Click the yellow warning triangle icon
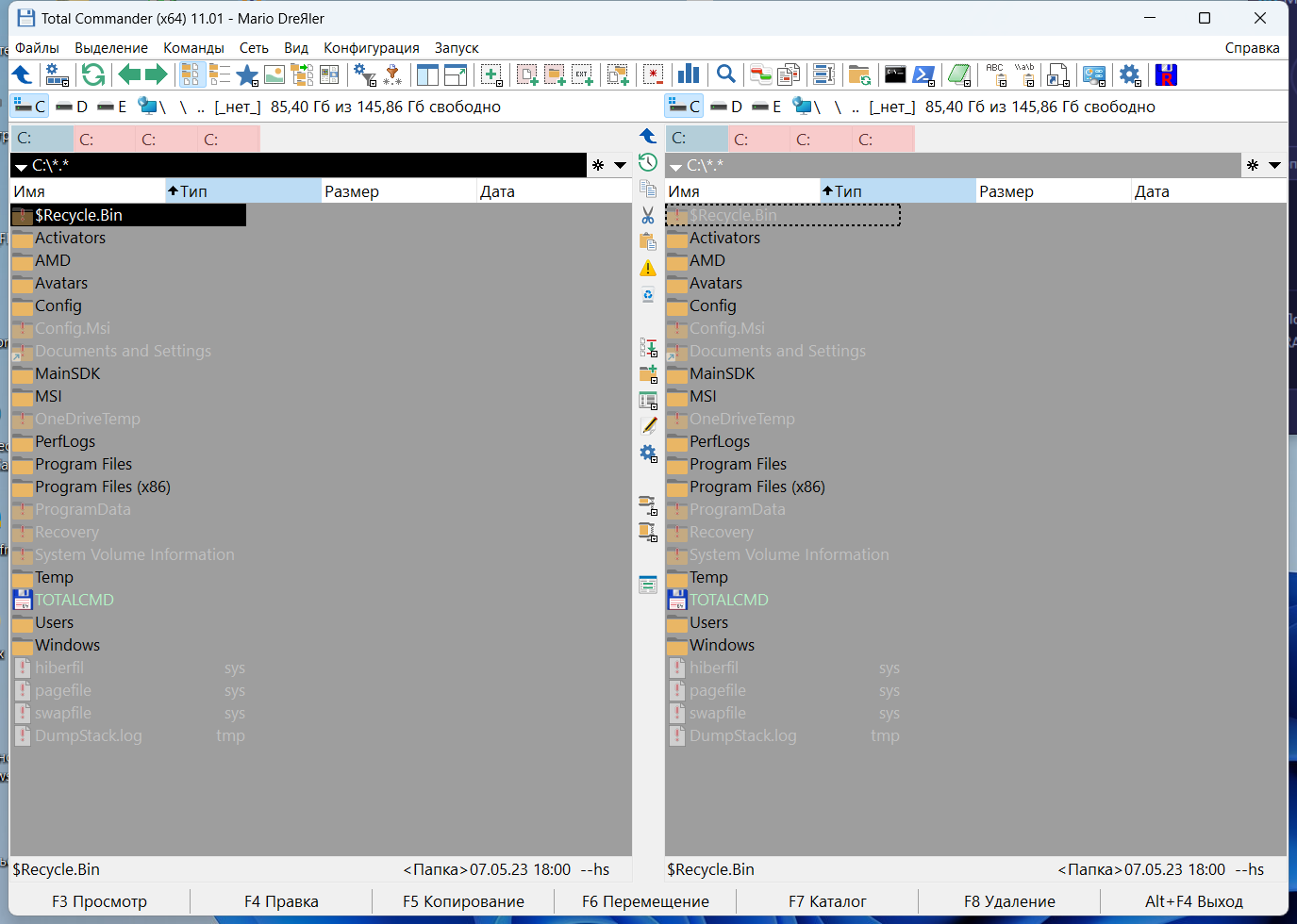Screen dimensions: 1297x924 pos(648,269)
